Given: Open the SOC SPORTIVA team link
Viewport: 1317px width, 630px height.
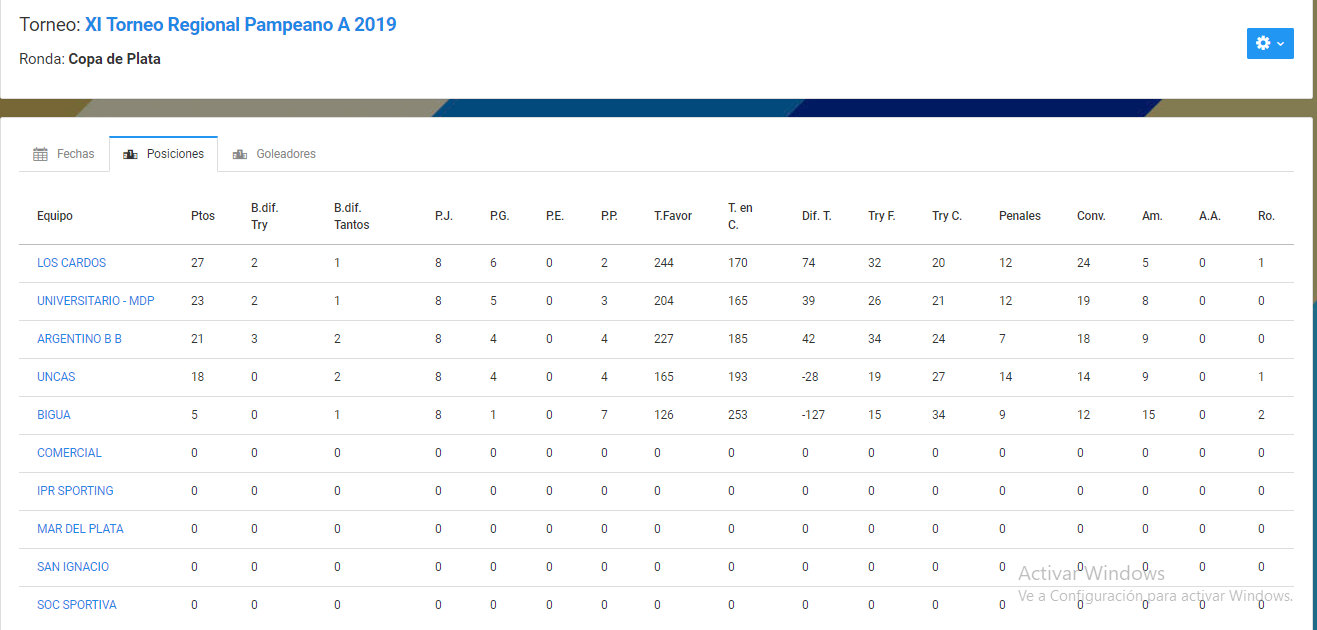Looking at the screenshot, I should click(77, 605).
